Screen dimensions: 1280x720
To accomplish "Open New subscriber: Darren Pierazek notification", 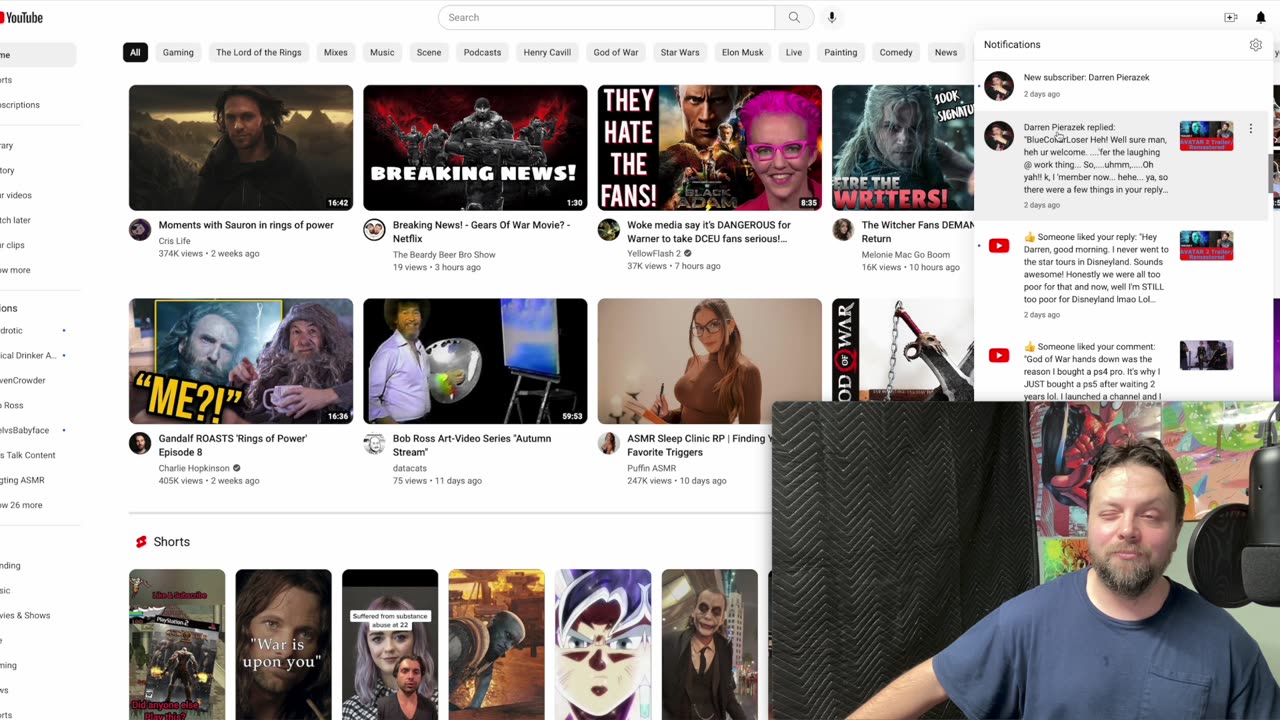I will click(x=1123, y=85).
